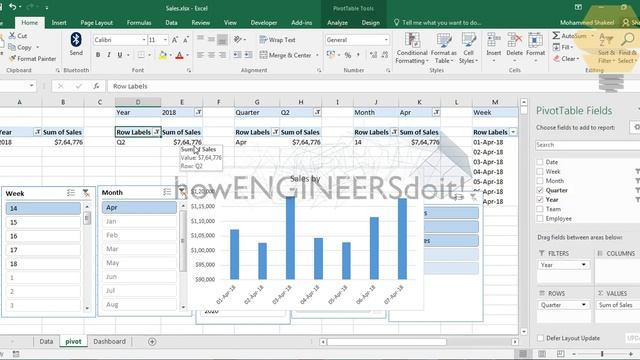This screenshot has height=360, width=640.
Task: Switch to the Dashboard sheet tab
Action: pos(109,341)
